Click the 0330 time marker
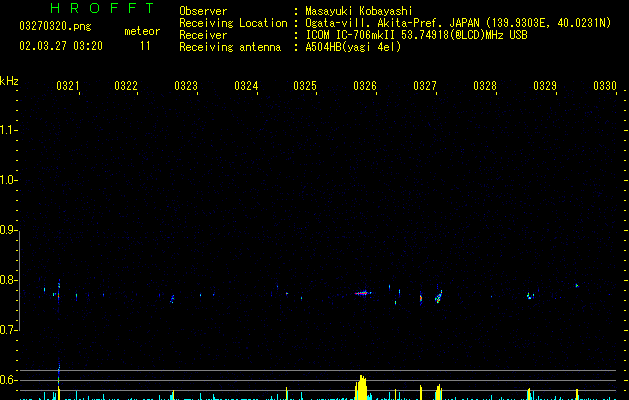The image size is (629, 400). (605, 86)
